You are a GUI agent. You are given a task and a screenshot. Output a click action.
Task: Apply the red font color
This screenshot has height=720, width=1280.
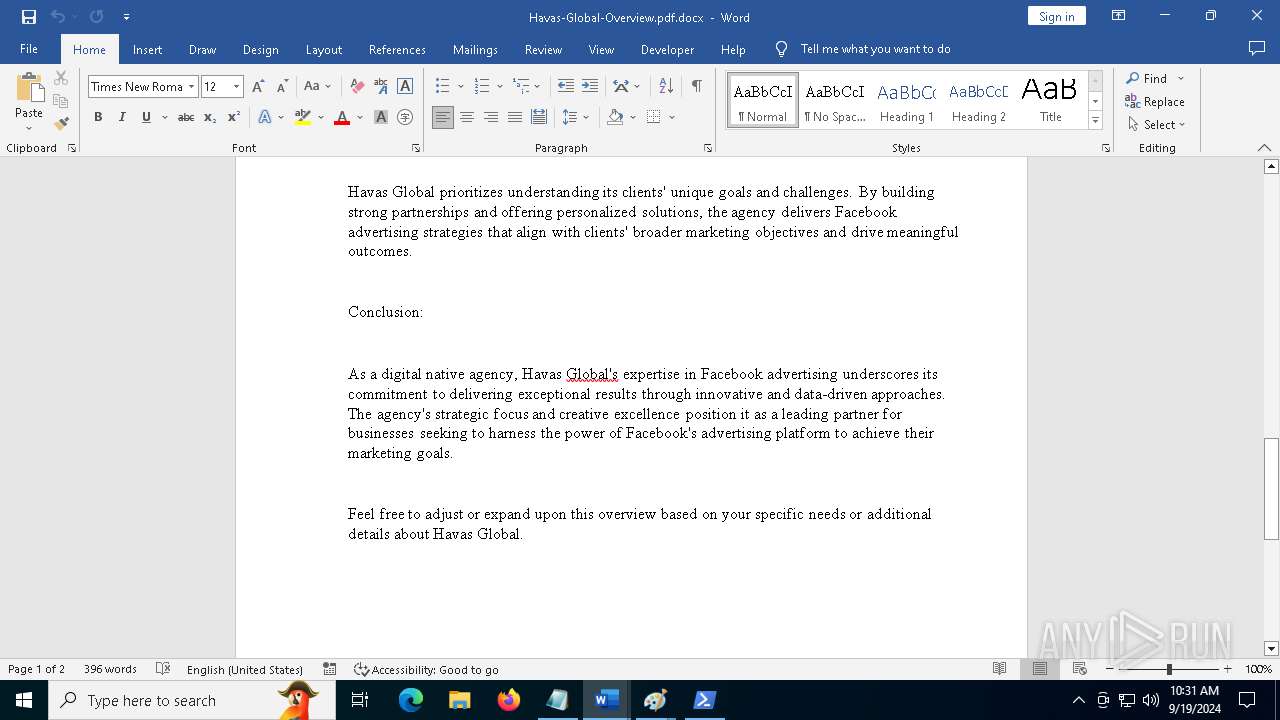click(x=342, y=118)
